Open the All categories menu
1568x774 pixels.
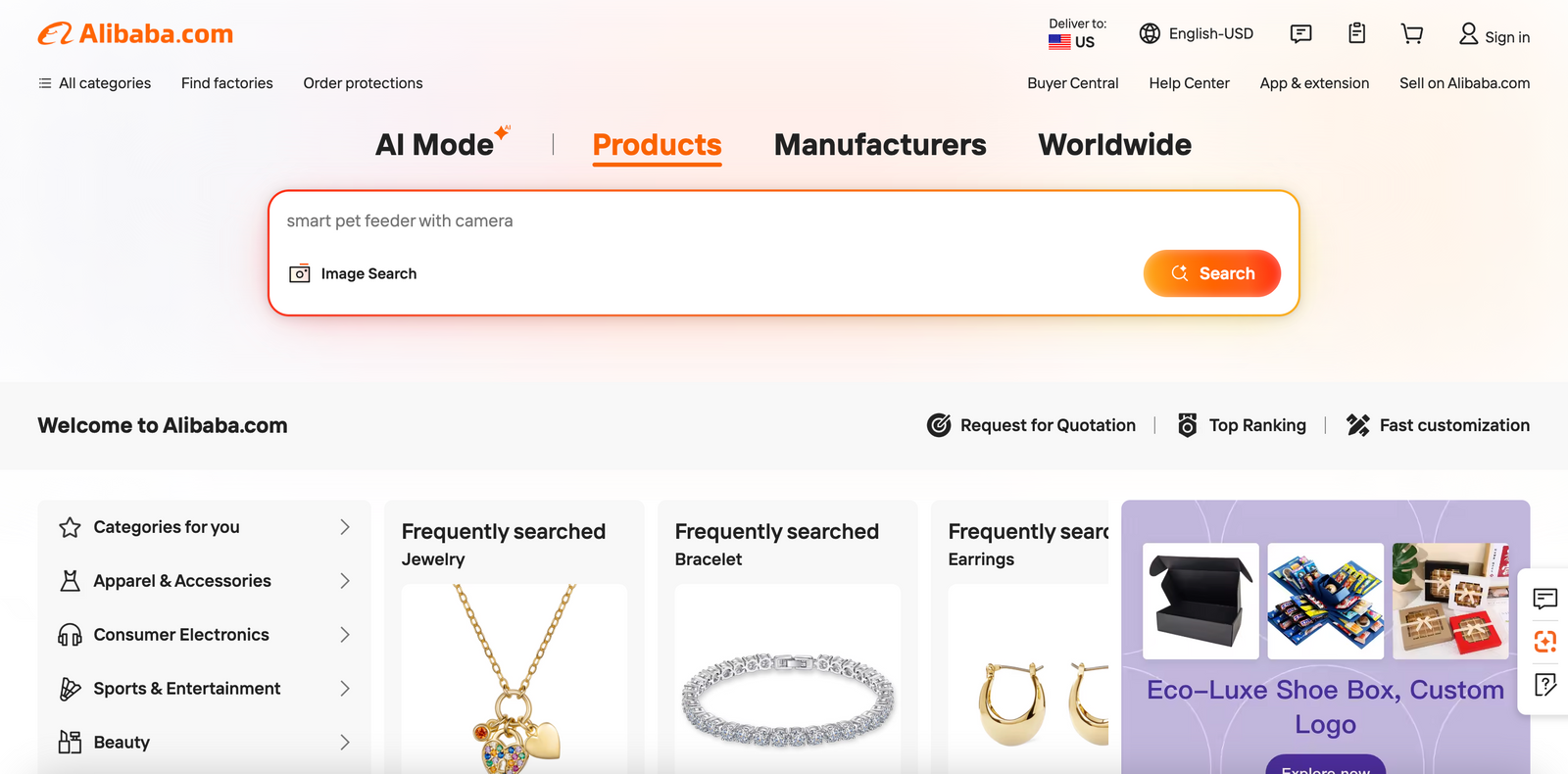95,83
